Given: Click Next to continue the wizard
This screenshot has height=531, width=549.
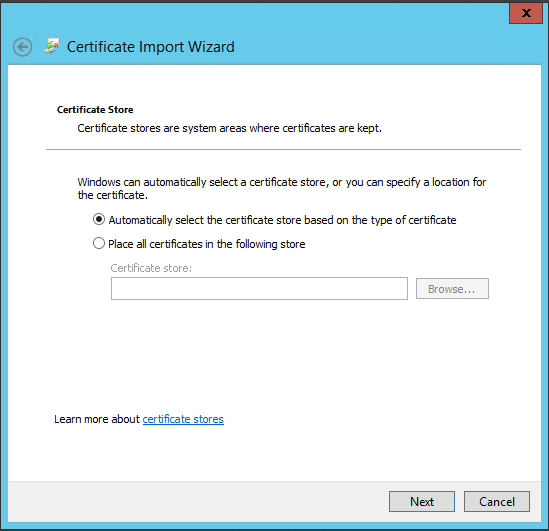Looking at the screenshot, I should 422,502.
